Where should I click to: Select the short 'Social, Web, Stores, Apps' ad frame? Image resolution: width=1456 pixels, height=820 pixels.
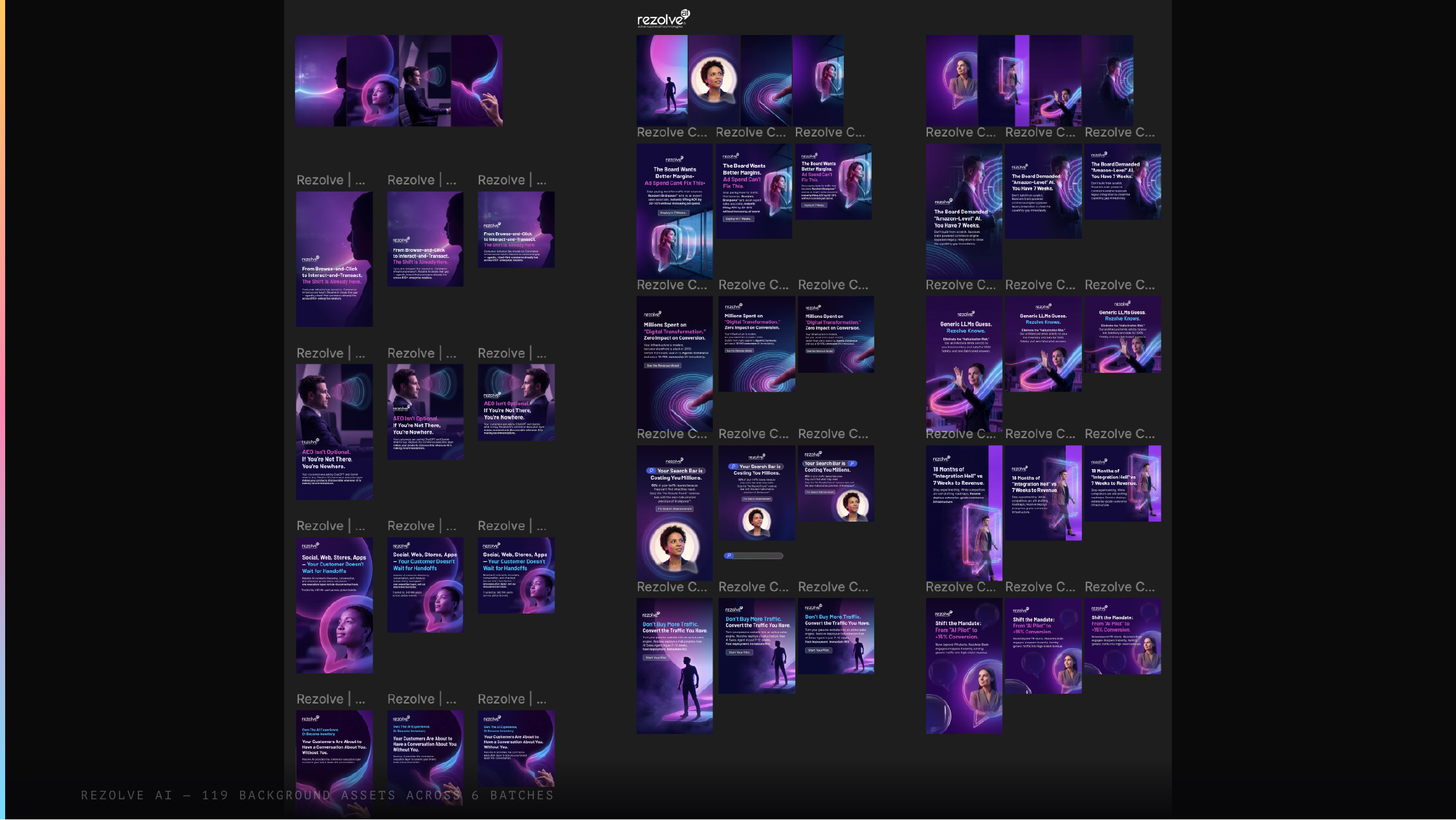[516, 575]
